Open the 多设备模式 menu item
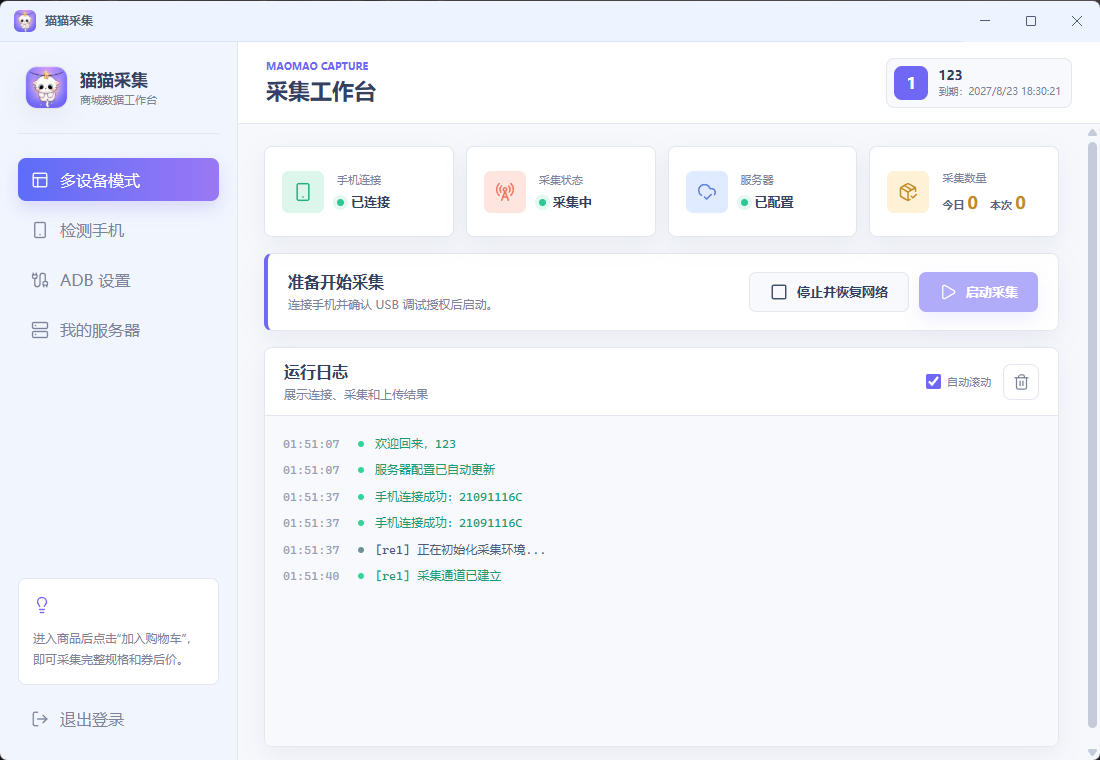1100x760 pixels. coord(119,180)
